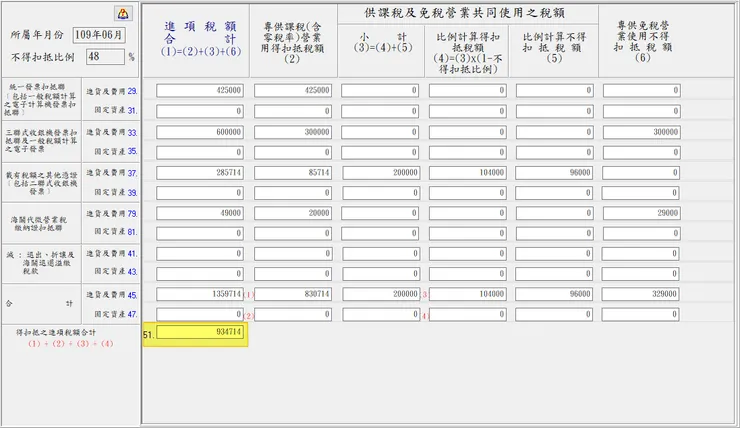Select row 45 subtotal field showing 200000
740x428 pixels.
(x=381, y=294)
